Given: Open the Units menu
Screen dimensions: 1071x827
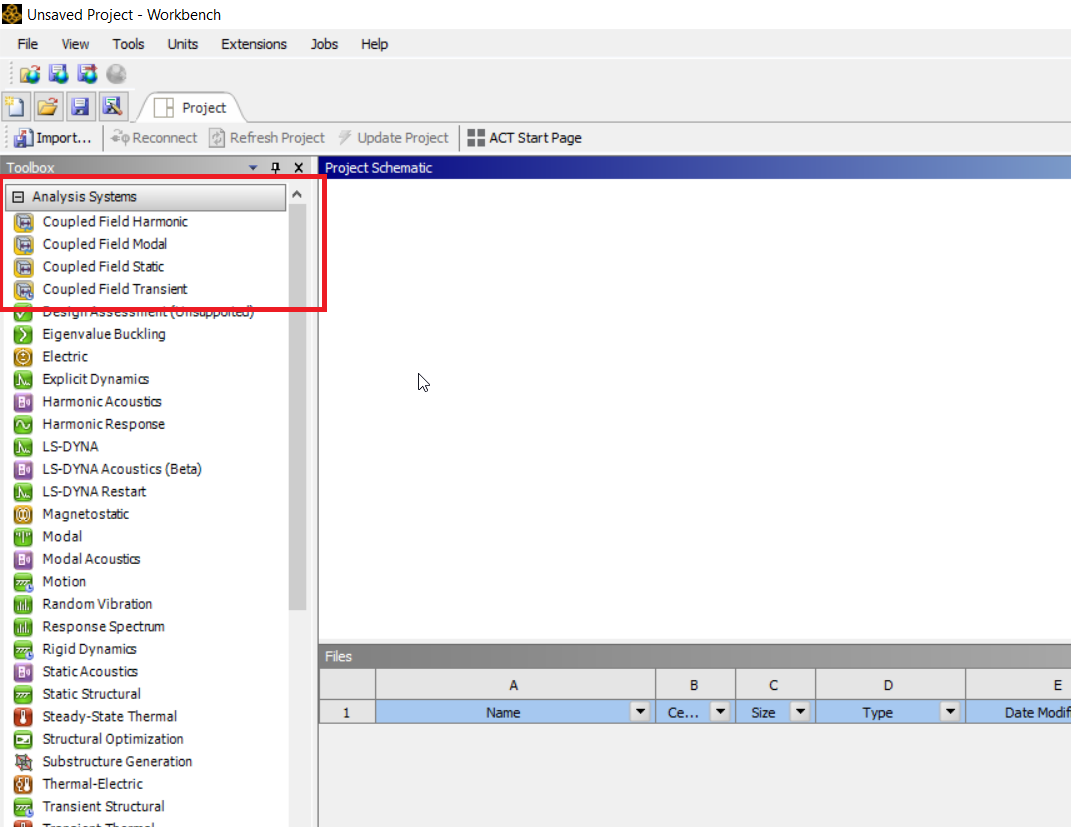Looking at the screenshot, I should pos(182,44).
